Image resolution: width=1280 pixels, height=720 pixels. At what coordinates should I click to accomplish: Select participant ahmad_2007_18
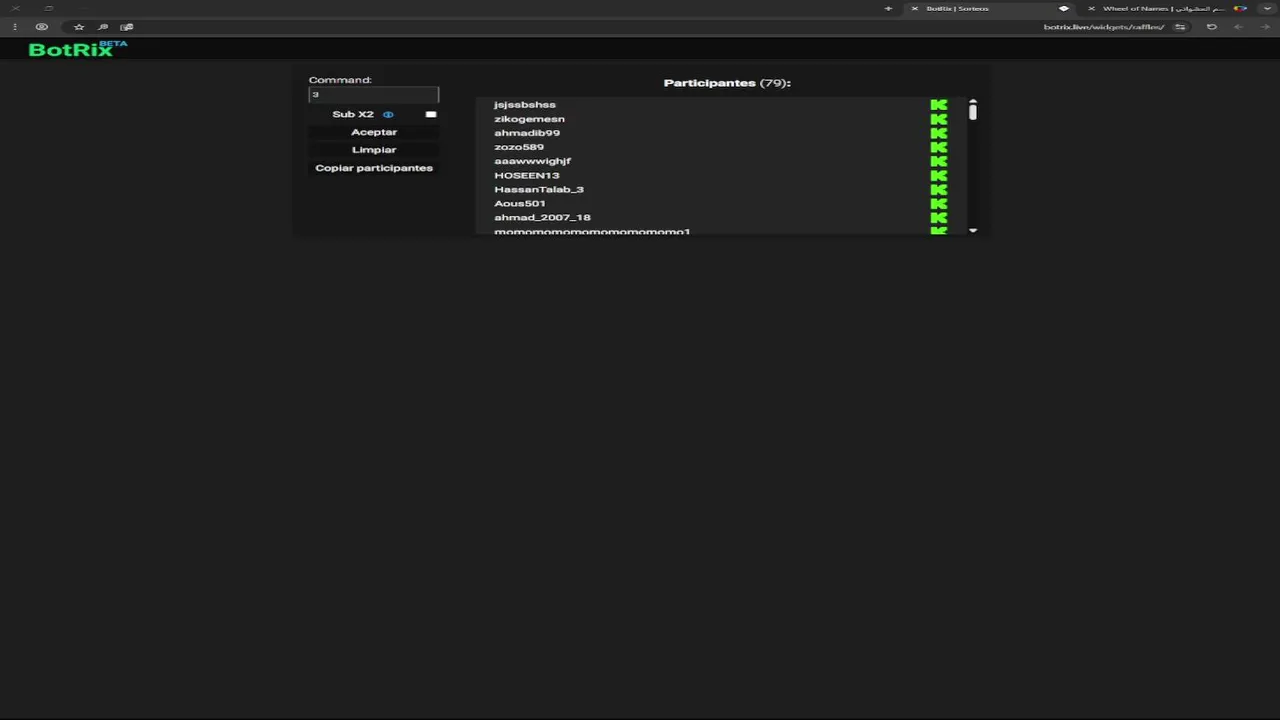tap(542, 217)
